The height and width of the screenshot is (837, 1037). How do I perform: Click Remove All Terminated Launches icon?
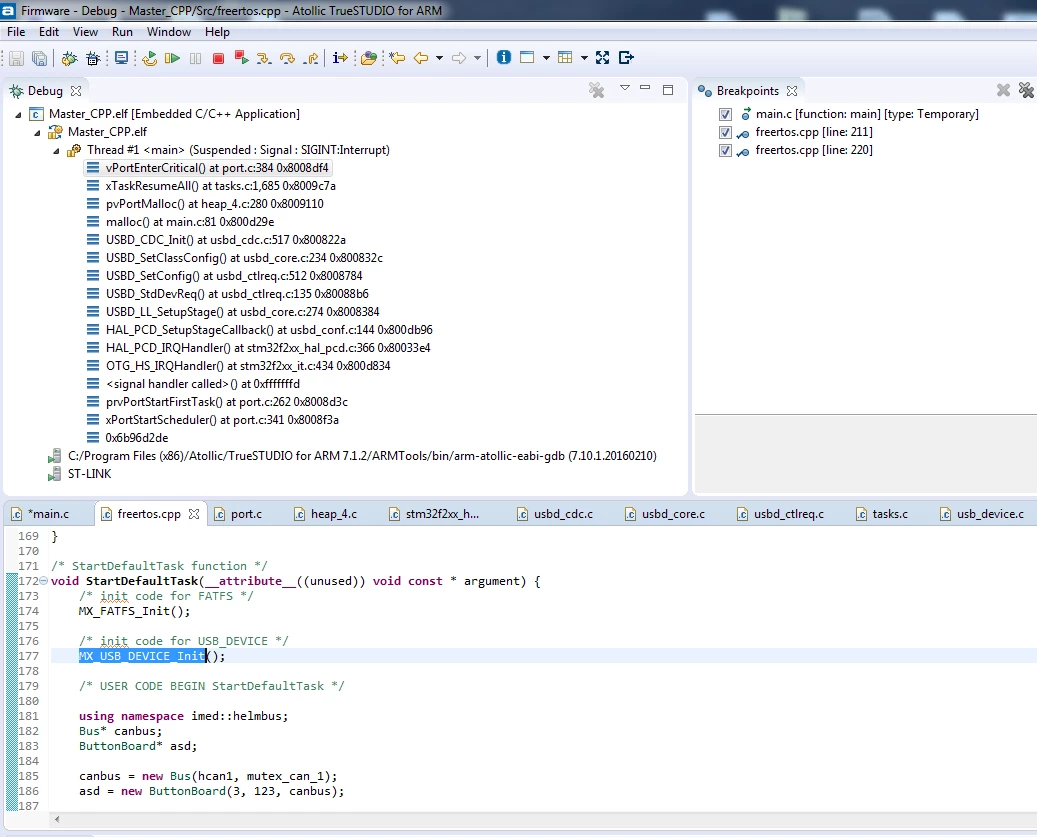(597, 91)
